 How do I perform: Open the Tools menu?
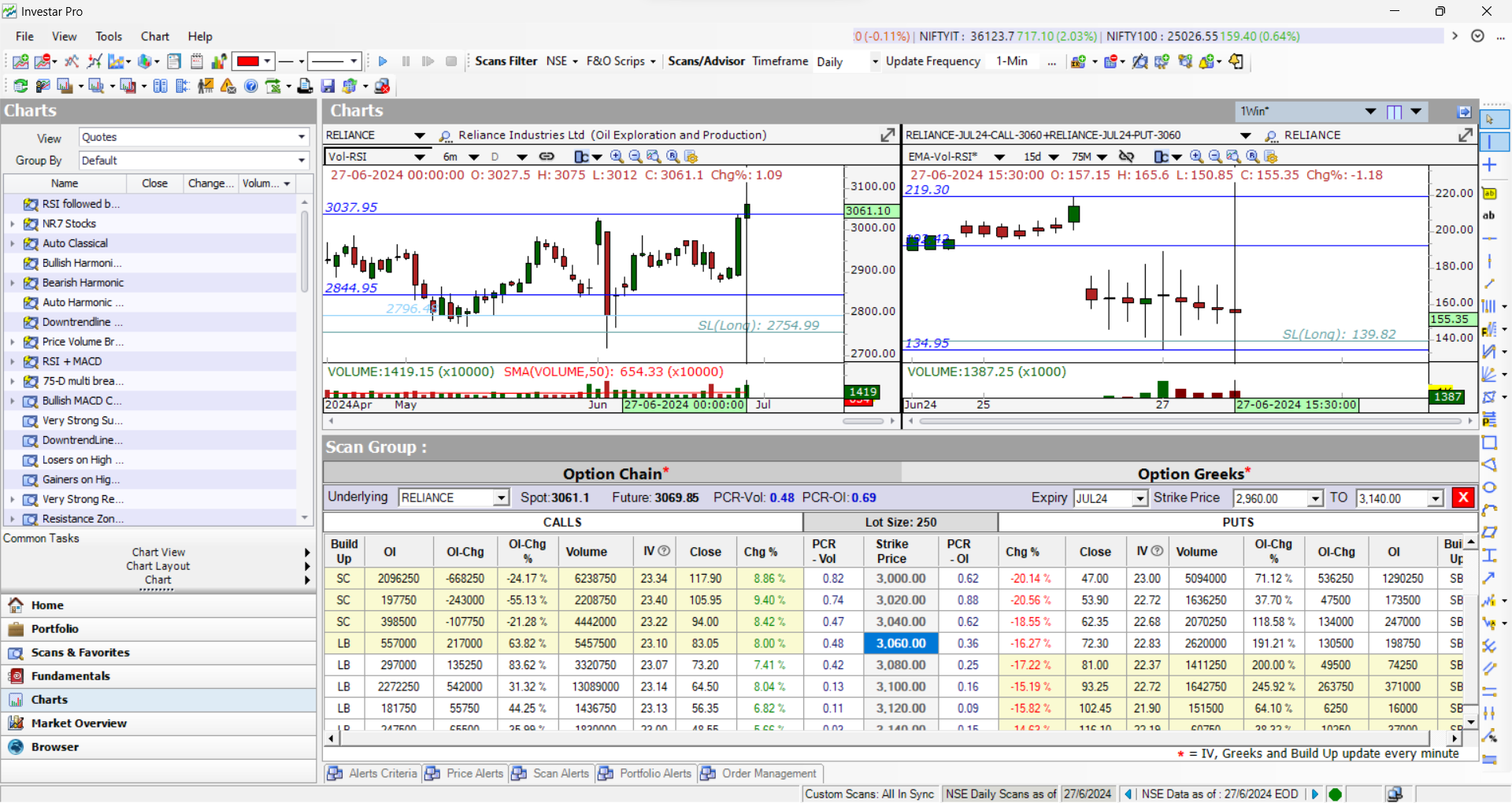click(x=109, y=36)
